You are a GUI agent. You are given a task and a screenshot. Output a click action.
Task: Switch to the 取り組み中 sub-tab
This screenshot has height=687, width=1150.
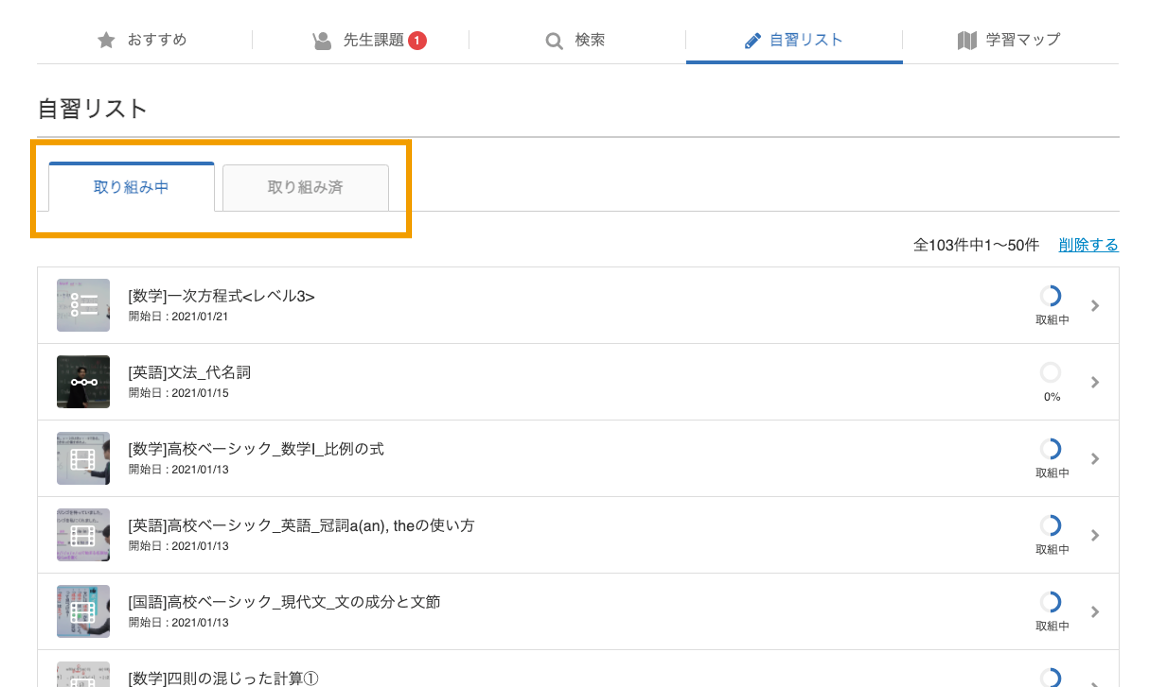coord(131,187)
